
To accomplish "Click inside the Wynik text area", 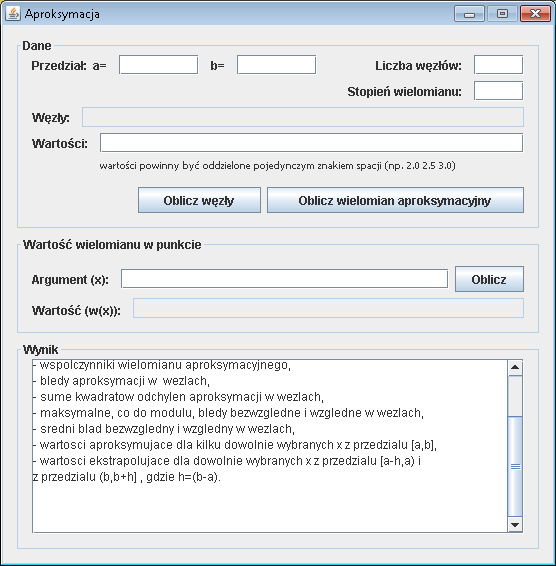I will (x=270, y=446).
